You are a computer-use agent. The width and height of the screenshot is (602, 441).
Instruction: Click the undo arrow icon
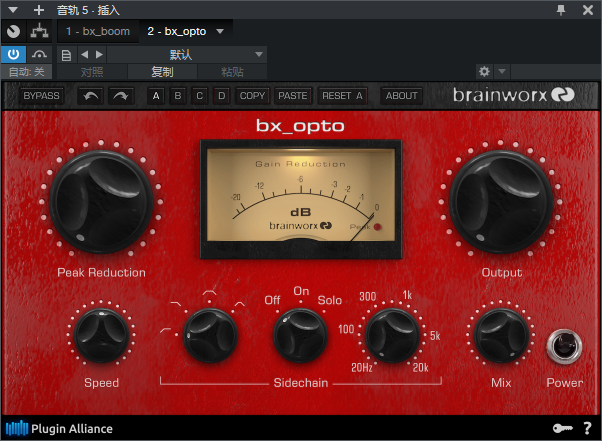point(91,96)
